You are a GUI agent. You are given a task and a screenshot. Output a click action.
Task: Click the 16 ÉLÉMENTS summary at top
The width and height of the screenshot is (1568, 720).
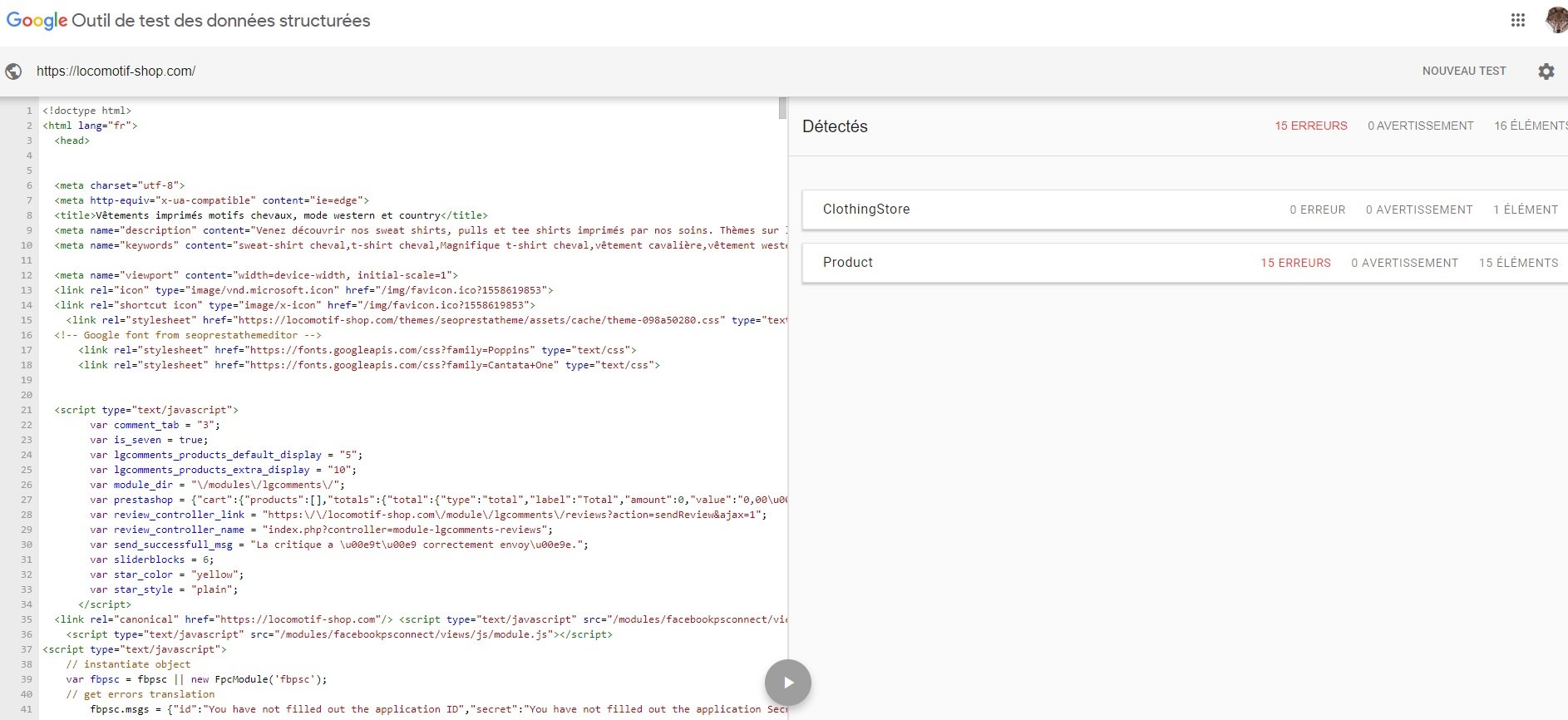[x=1531, y=126]
